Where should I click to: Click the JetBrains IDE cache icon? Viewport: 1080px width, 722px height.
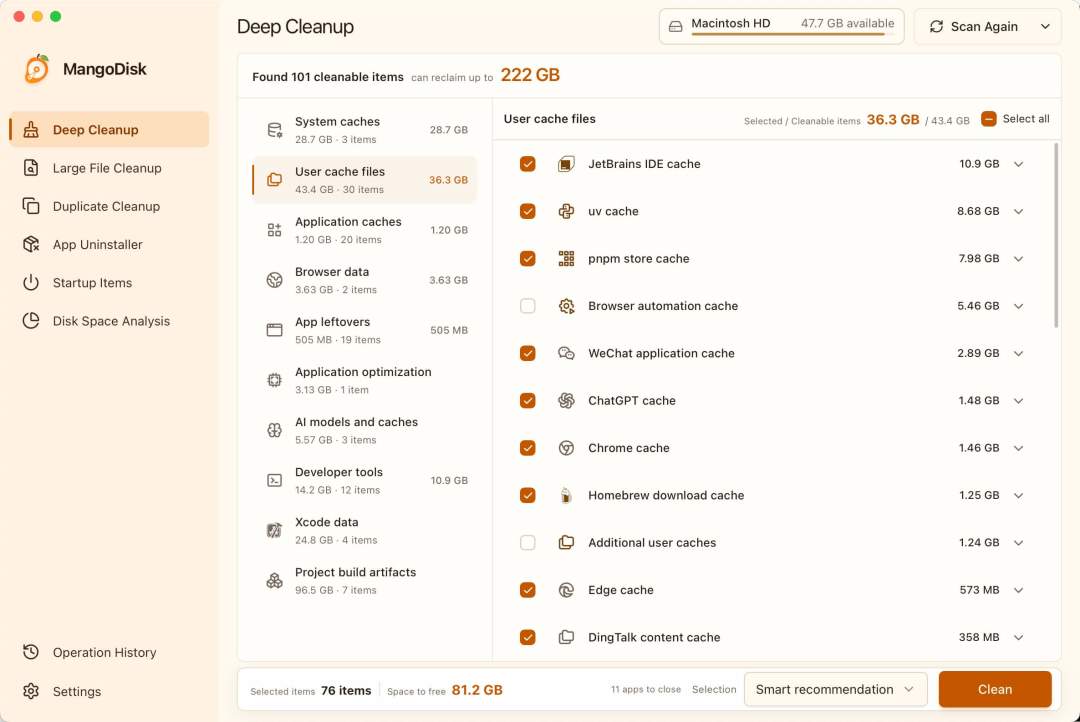pos(566,164)
